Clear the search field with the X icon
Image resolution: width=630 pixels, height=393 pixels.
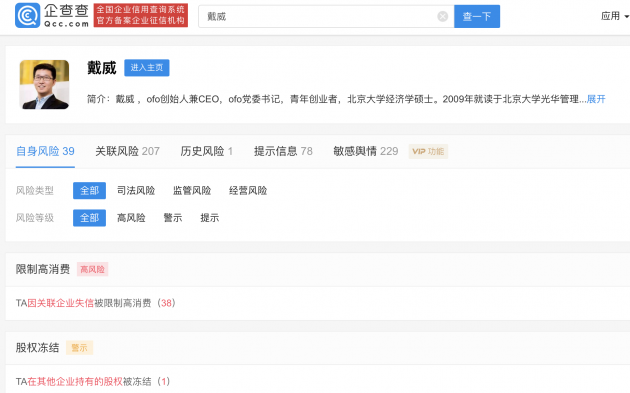point(442,16)
